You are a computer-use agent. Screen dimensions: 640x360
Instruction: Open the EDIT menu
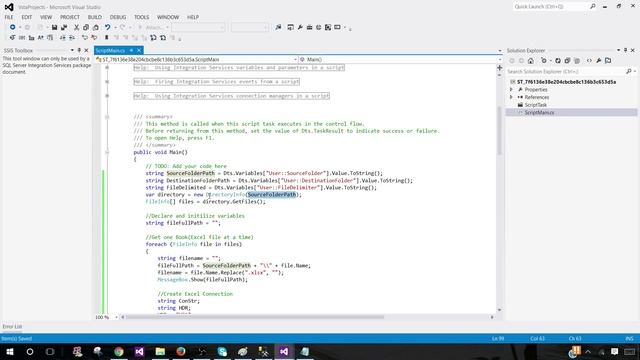coord(27,17)
